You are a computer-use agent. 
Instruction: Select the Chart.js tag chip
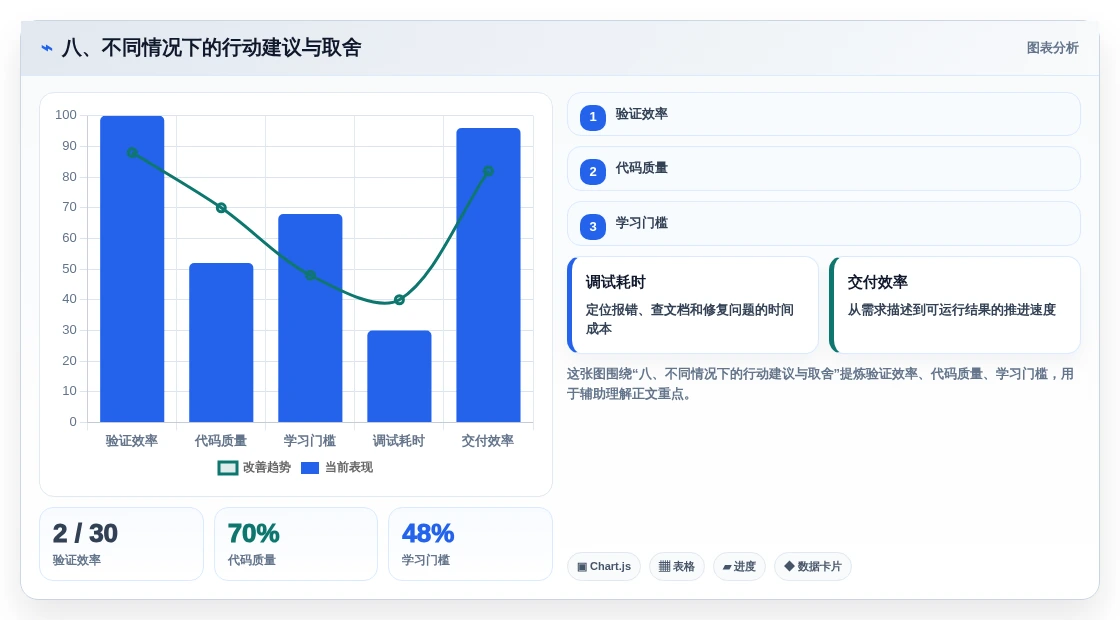click(604, 566)
